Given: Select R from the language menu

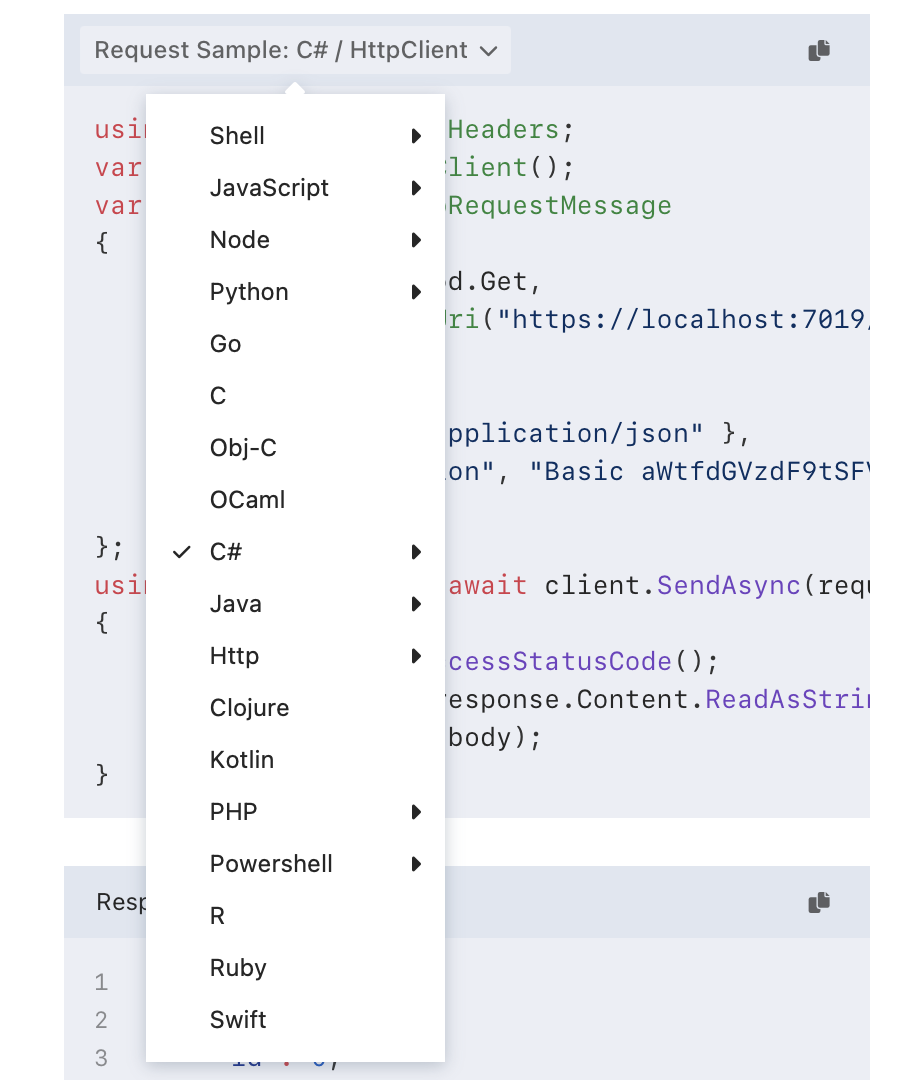Looking at the screenshot, I should pos(218,916).
